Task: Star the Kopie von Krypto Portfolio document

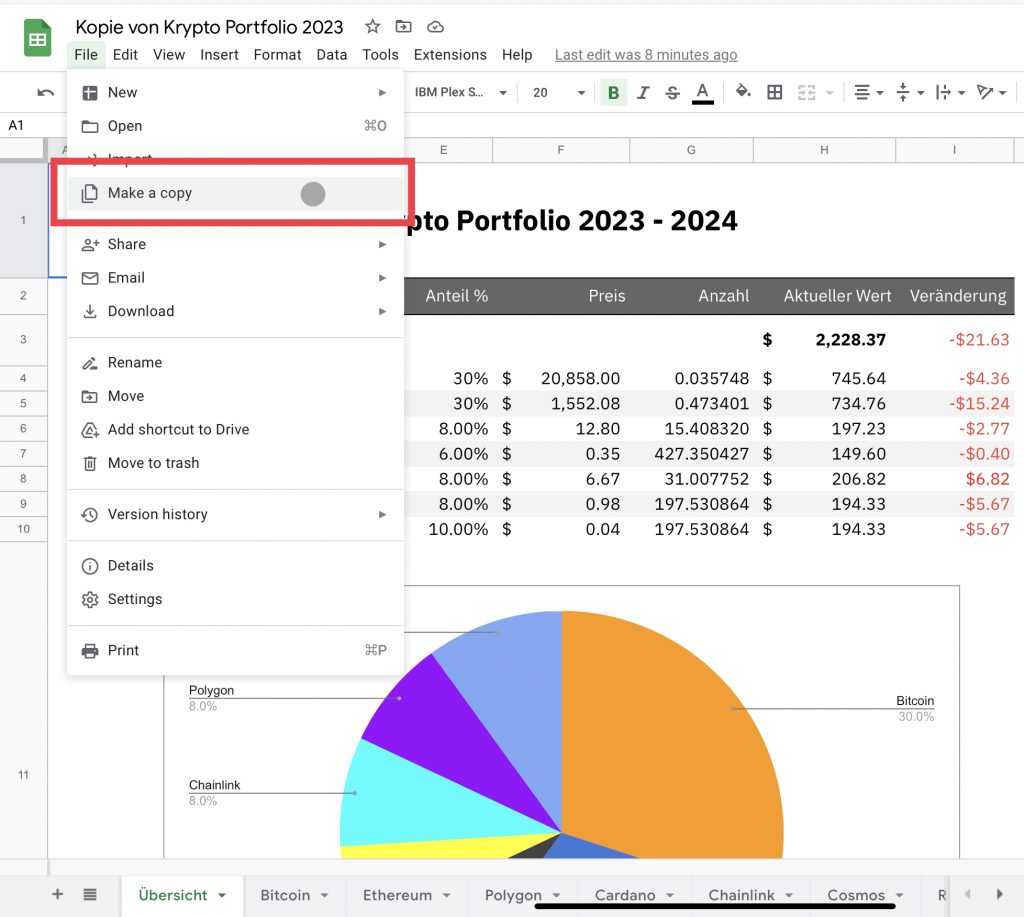Action: click(372, 27)
